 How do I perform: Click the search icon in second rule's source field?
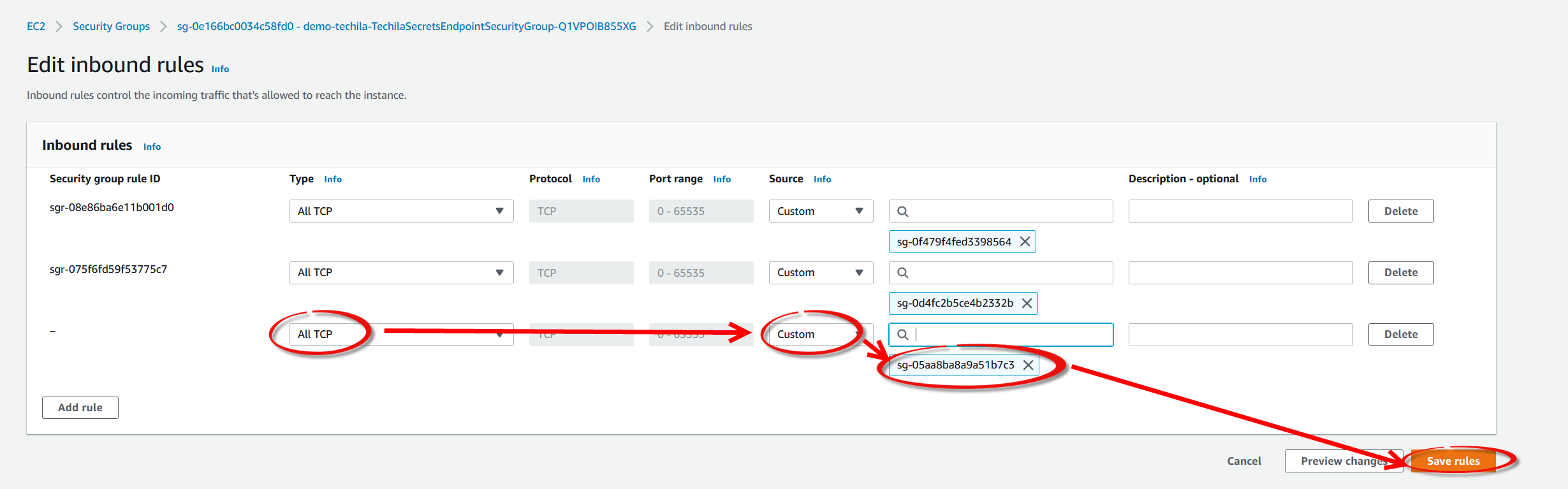point(903,273)
